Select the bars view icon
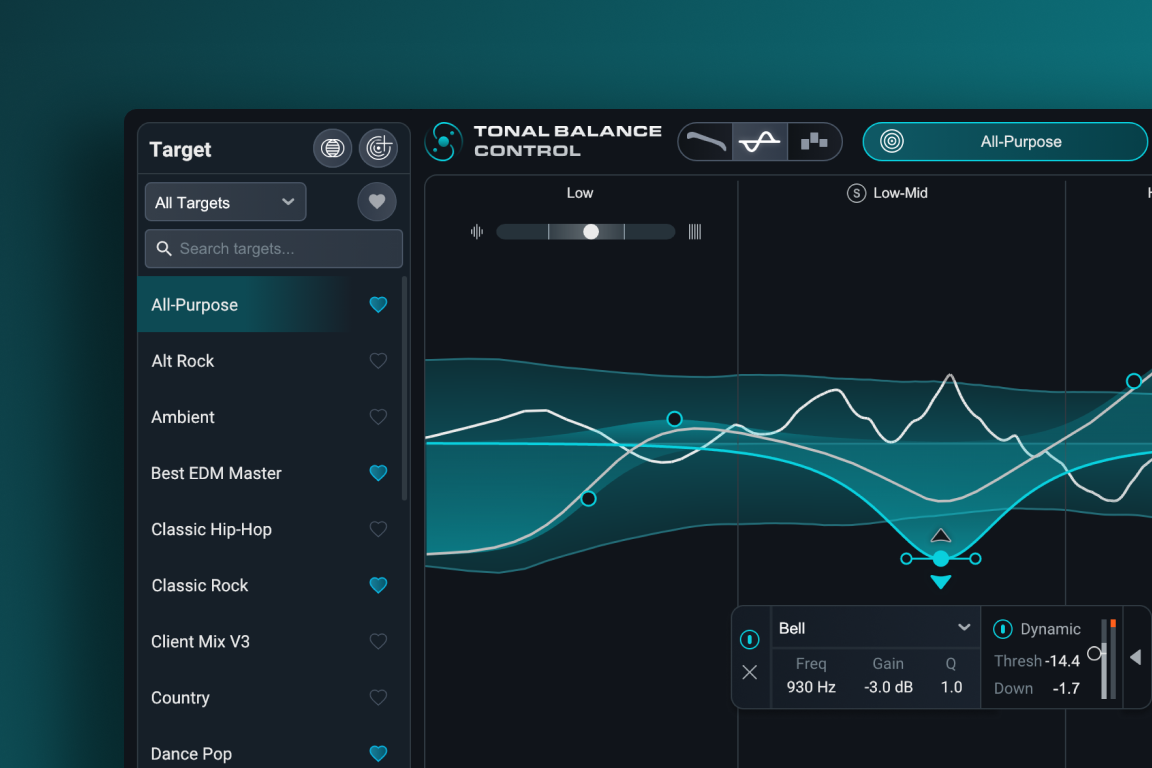 tap(814, 142)
